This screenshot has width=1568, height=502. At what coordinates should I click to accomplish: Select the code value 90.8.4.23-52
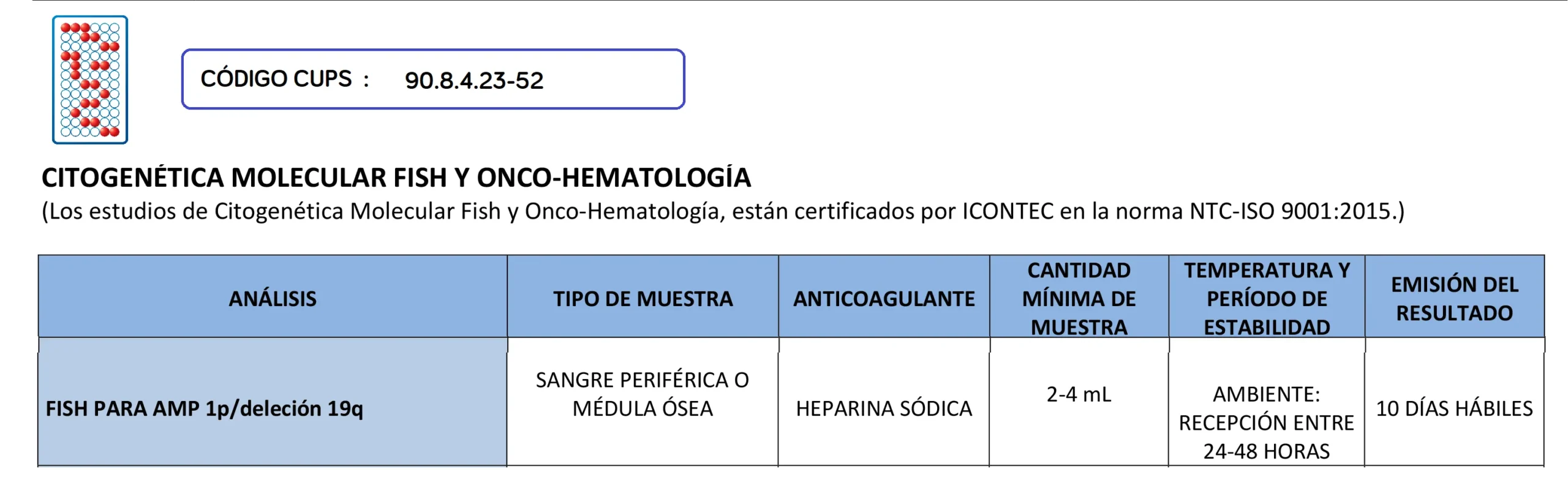pos(474,81)
